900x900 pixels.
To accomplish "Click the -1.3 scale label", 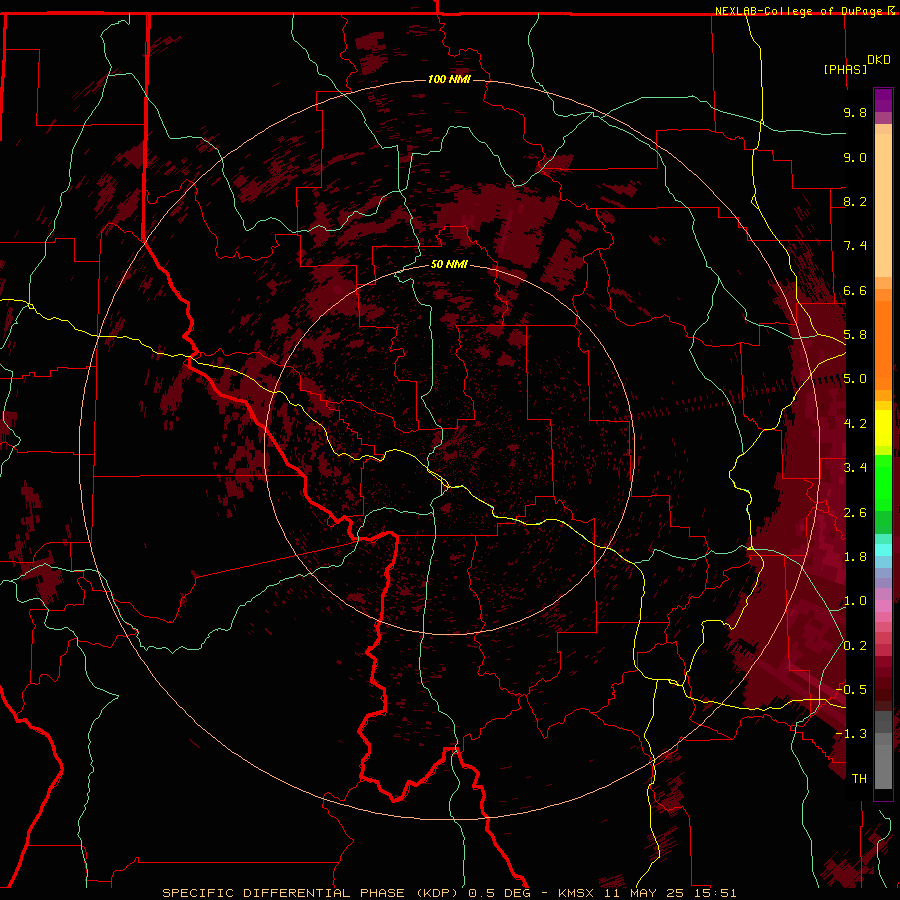I will click(851, 734).
